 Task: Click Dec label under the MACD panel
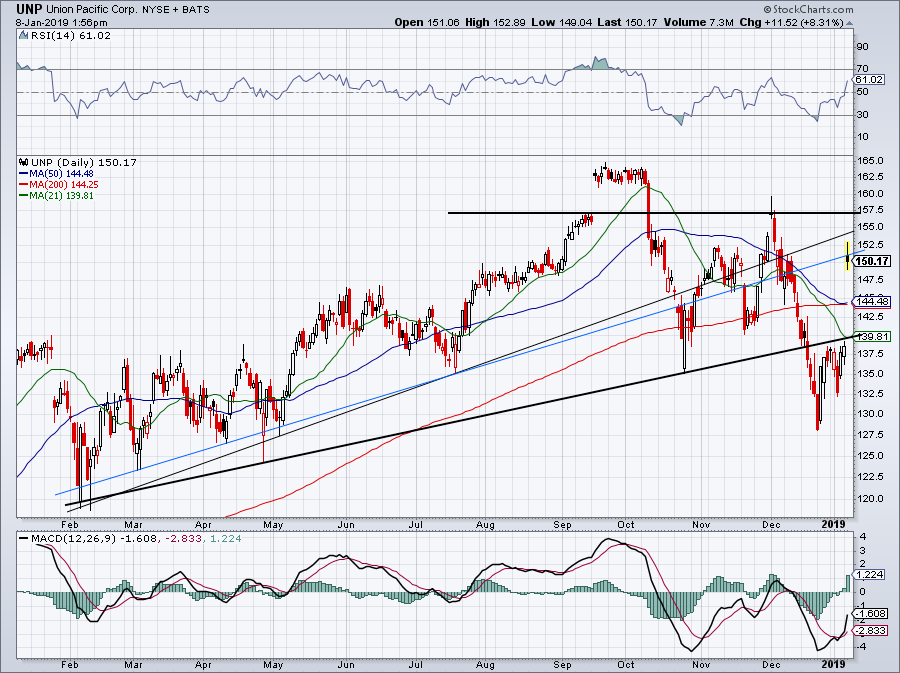point(771,665)
